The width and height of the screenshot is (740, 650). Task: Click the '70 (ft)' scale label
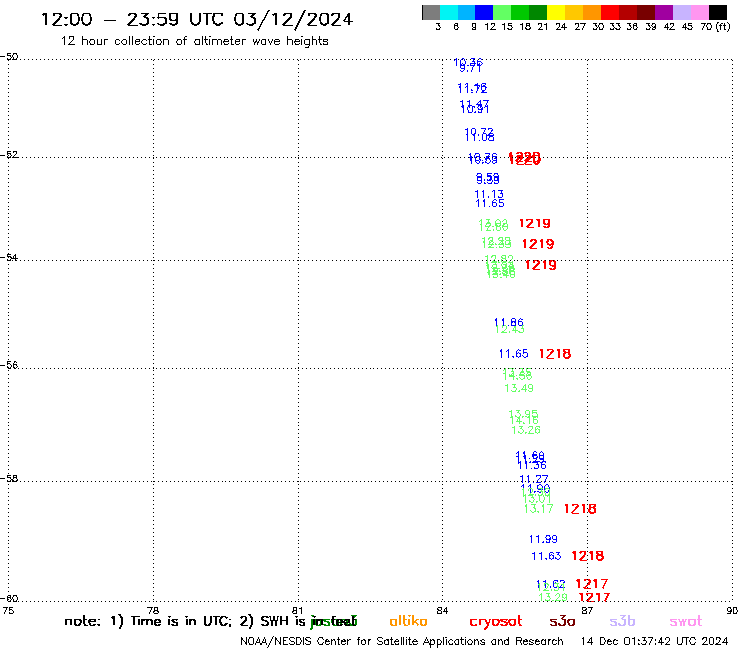715,26
